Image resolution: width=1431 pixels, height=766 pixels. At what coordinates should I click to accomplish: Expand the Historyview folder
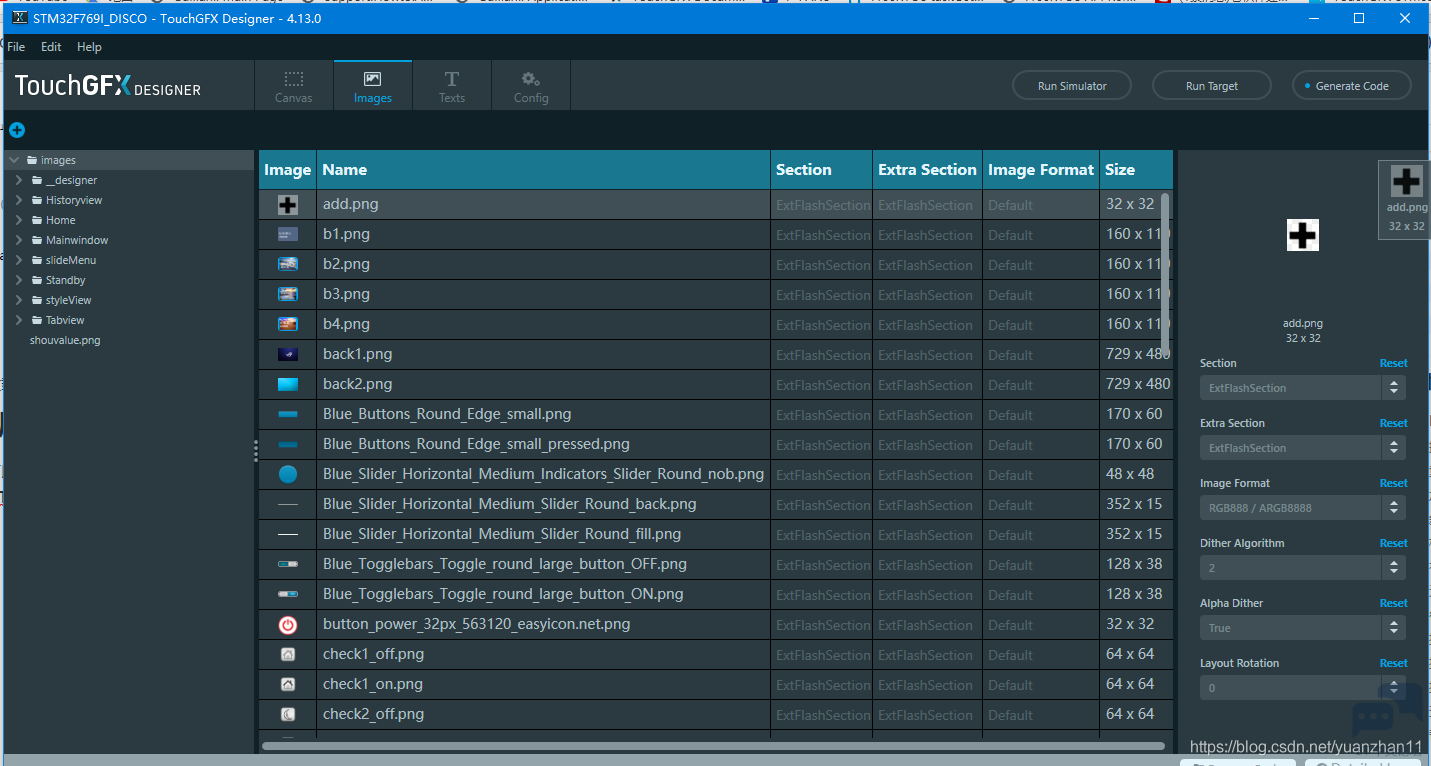pyautogui.click(x=19, y=200)
